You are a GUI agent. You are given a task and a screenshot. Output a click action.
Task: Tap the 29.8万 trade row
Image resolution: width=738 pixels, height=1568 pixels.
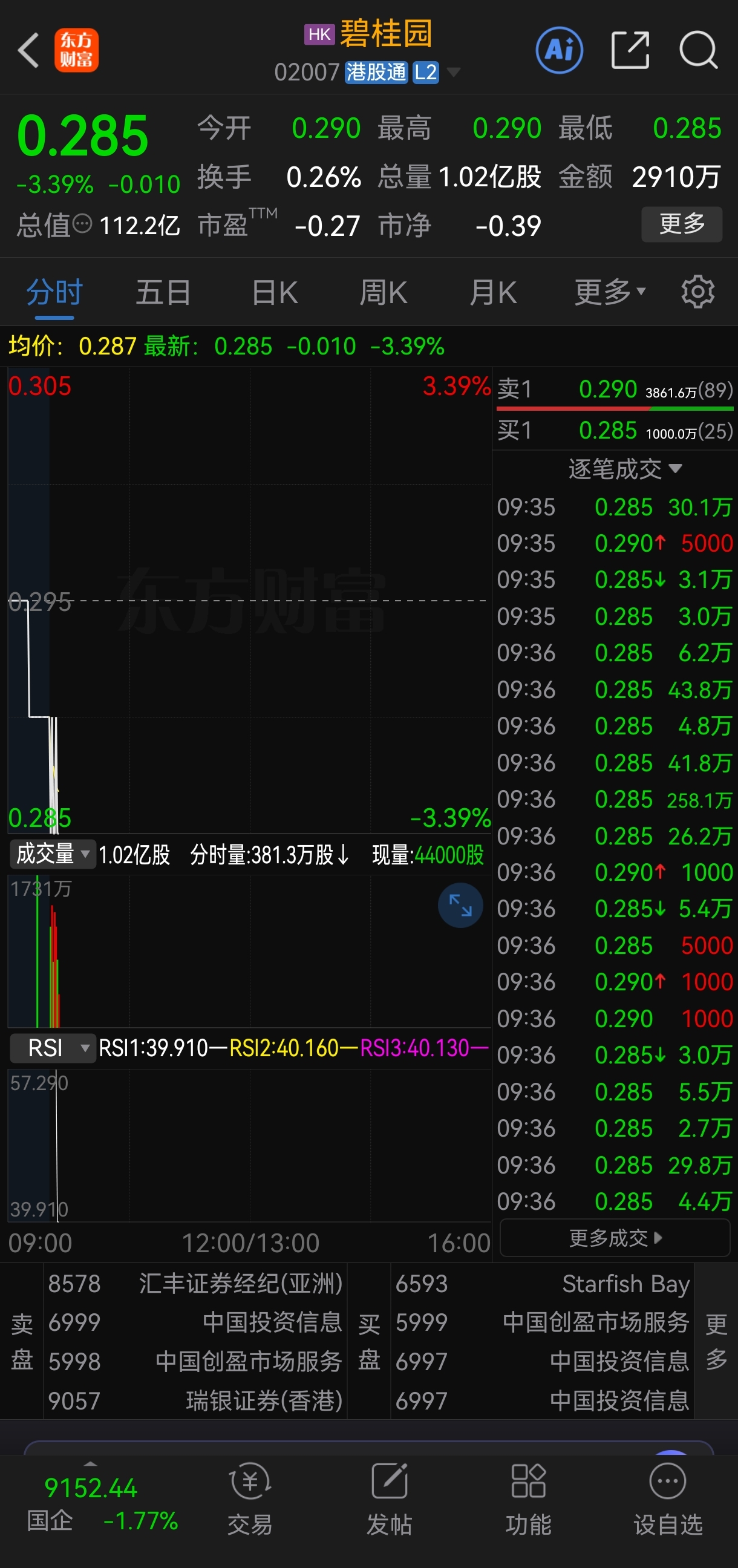(x=615, y=1165)
